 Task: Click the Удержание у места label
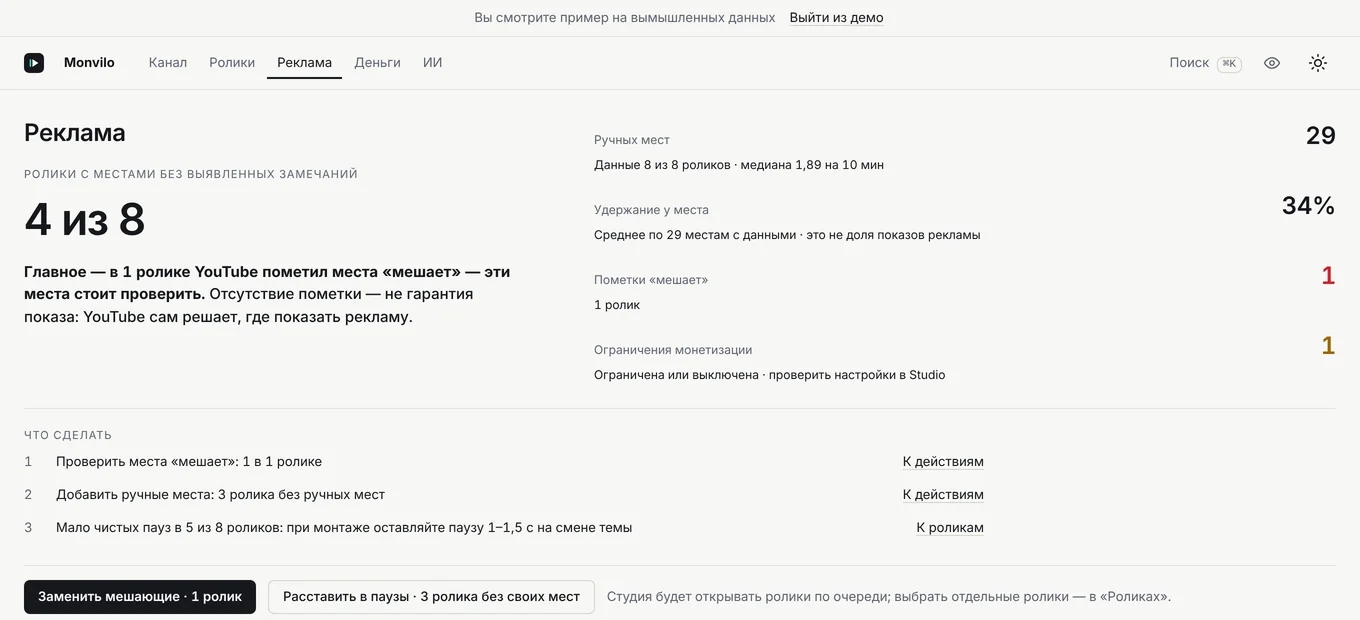(651, 210)
